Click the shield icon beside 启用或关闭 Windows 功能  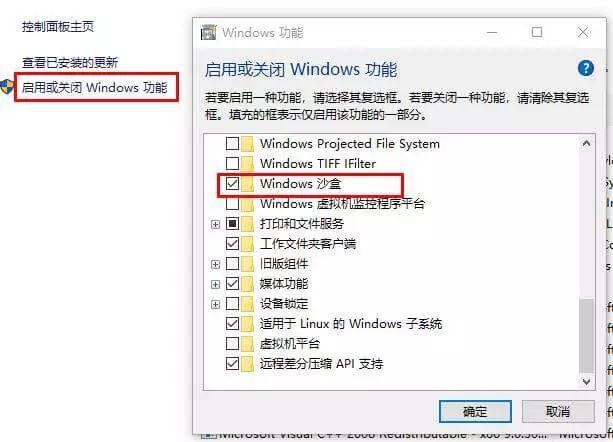[x=6, y=87]
